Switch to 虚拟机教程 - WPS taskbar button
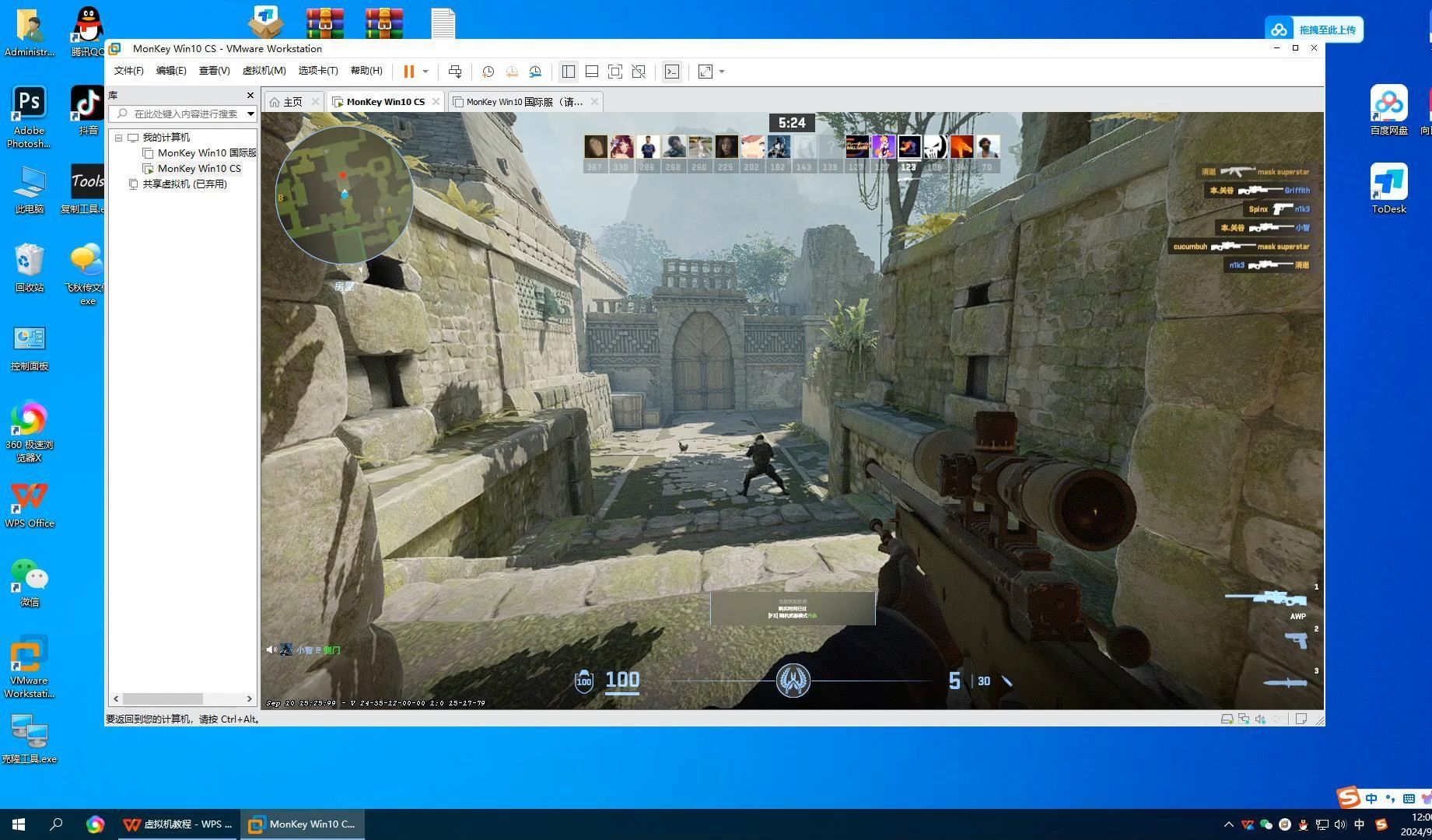1432x840 pixels. (178, 824)
